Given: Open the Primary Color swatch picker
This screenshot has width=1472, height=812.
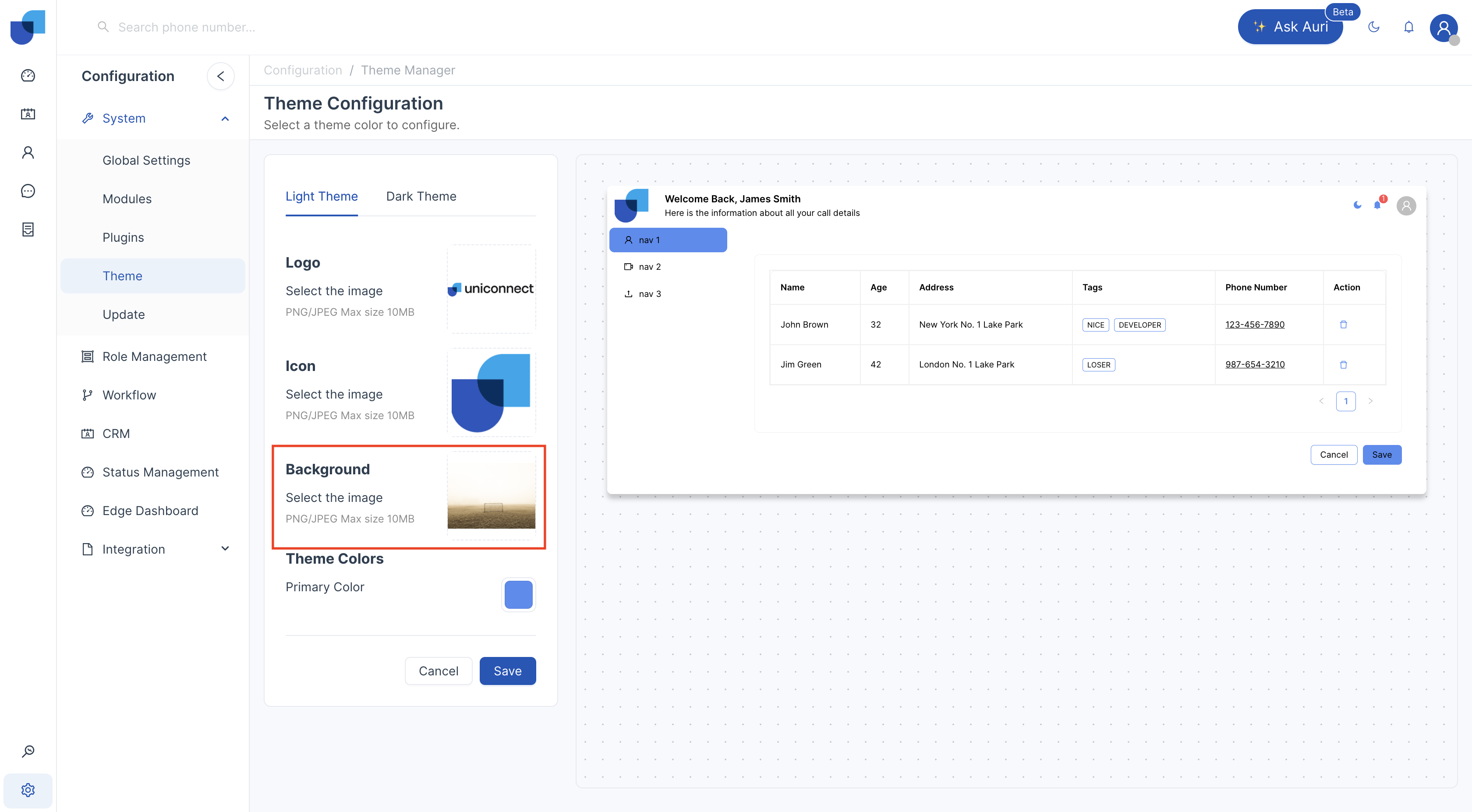Looking at the screenshot, I should click(518, 595).
